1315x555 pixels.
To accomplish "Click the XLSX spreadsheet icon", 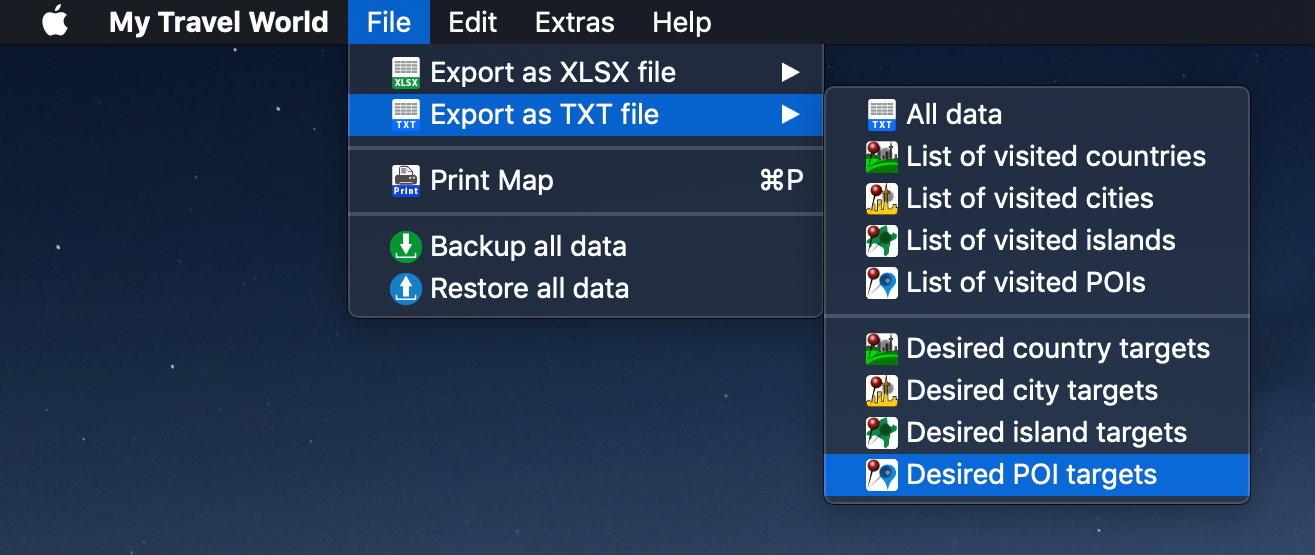I will [x=406, y=73].
